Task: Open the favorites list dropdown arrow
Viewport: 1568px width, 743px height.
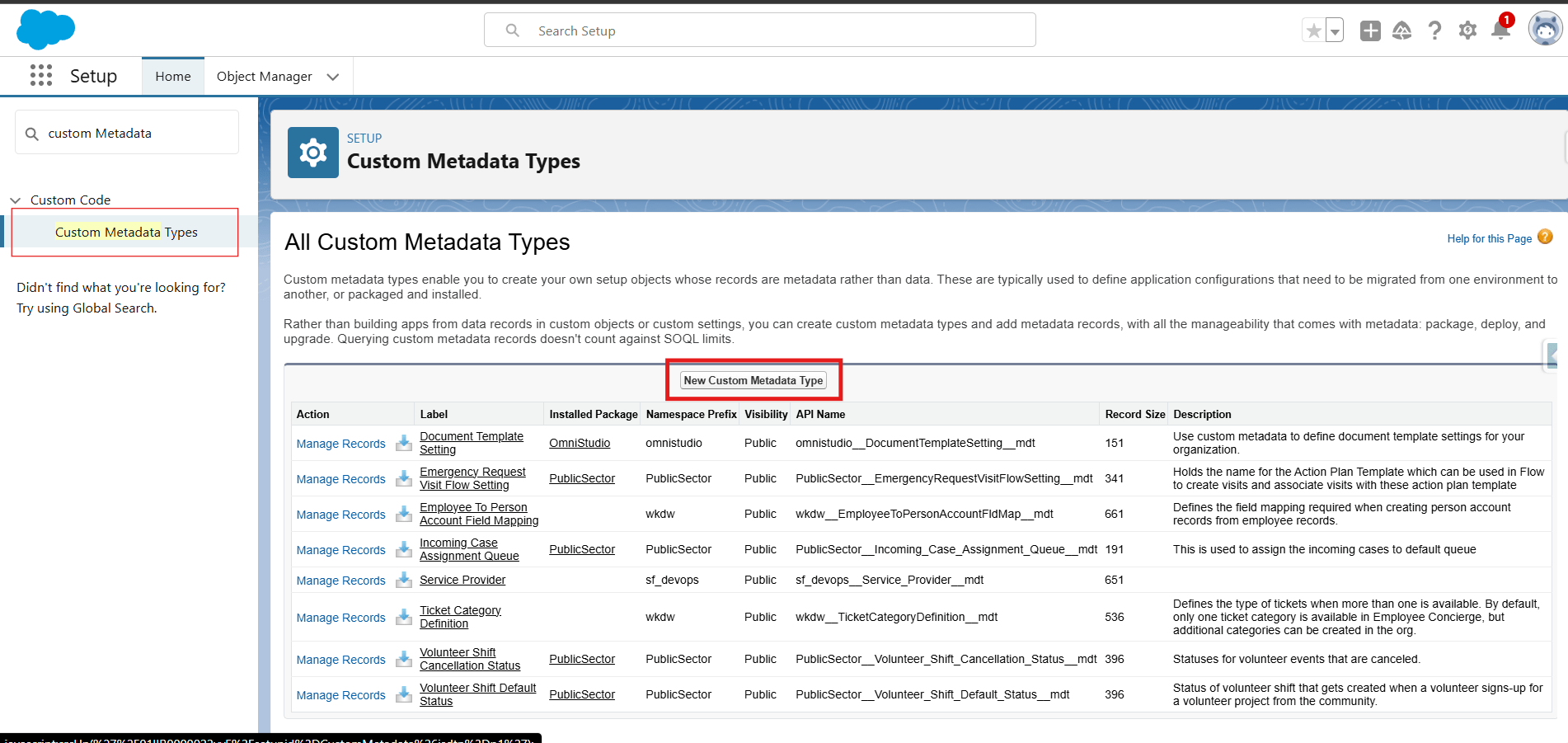Action: tap(1335, 31)
